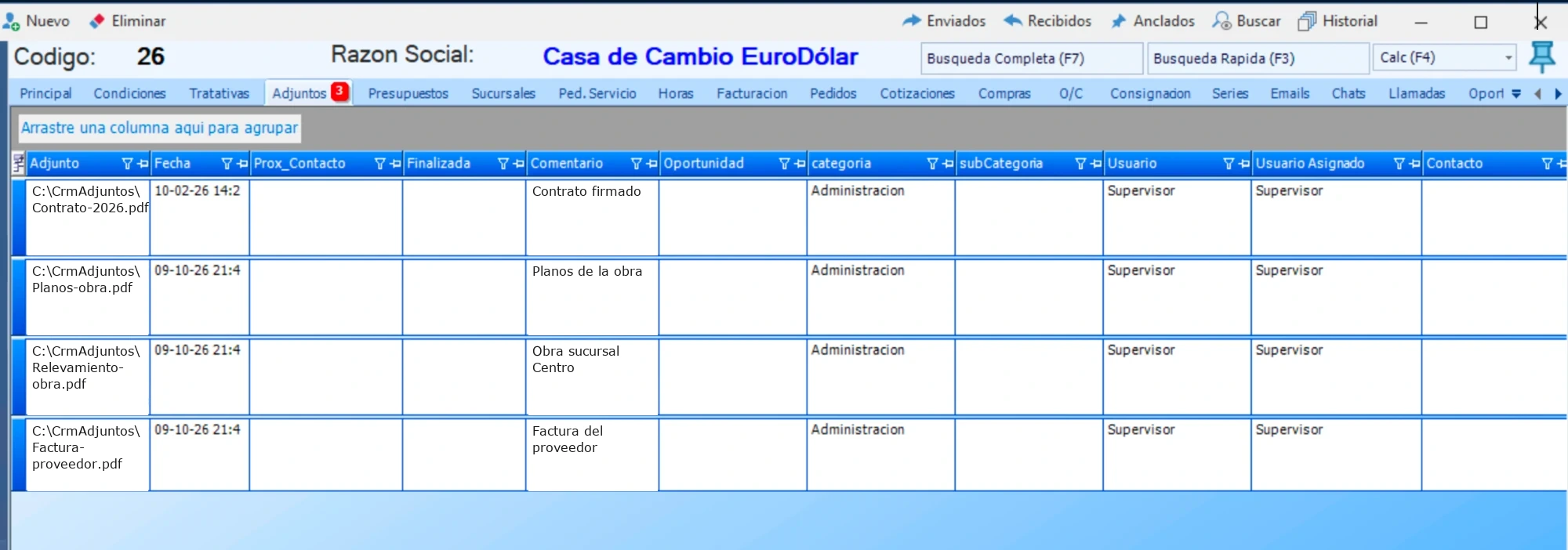Click the 'Contrato firmado' comment cell
The image size is (1568, 550).
592,217
